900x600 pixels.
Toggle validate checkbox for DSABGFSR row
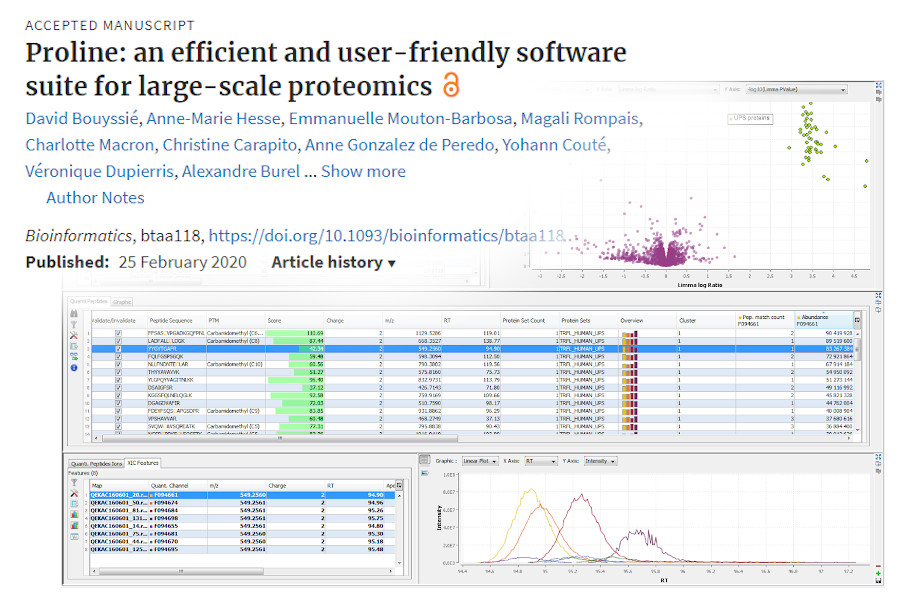[118, 388]
